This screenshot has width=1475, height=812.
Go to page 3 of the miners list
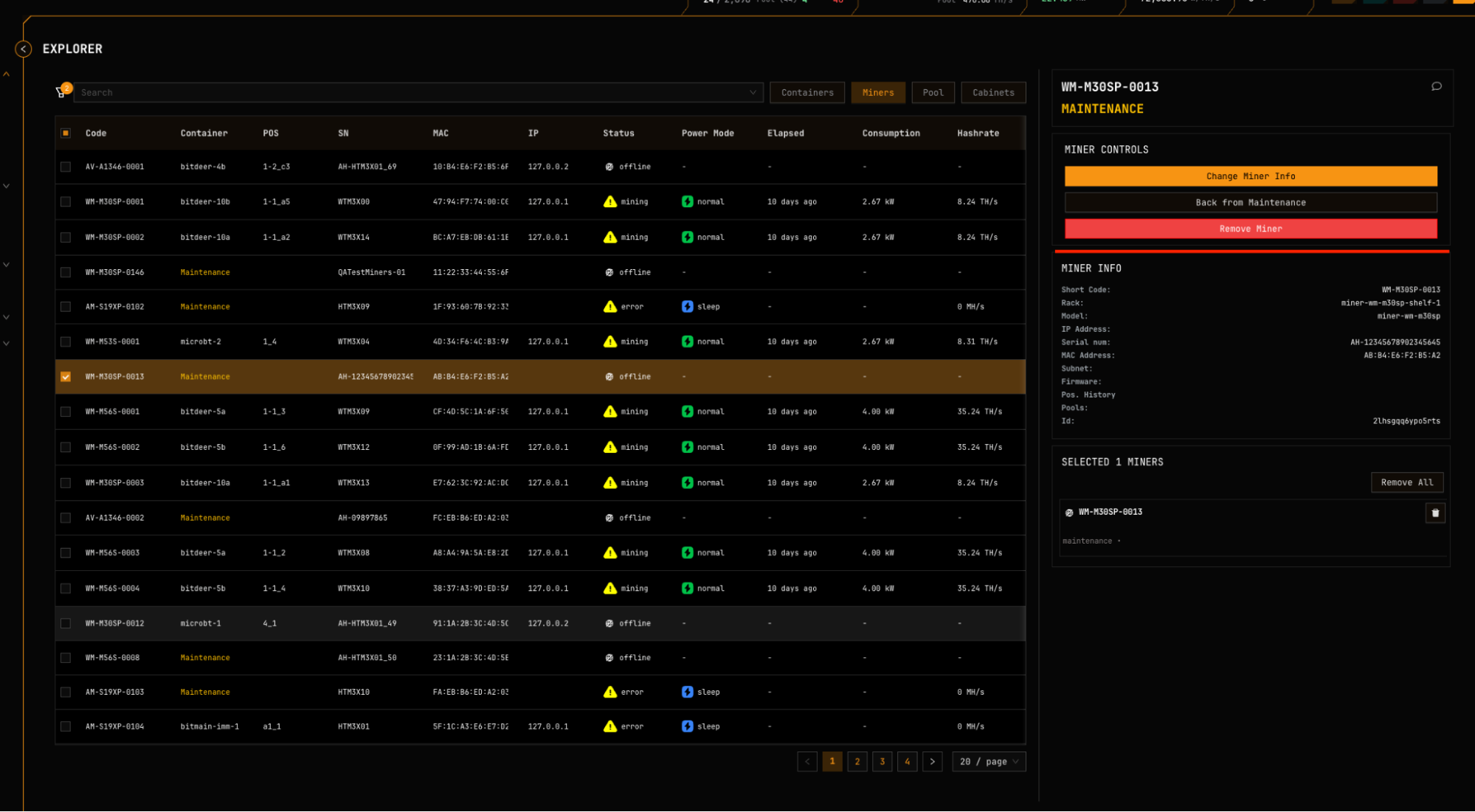(x=882, y=761)
